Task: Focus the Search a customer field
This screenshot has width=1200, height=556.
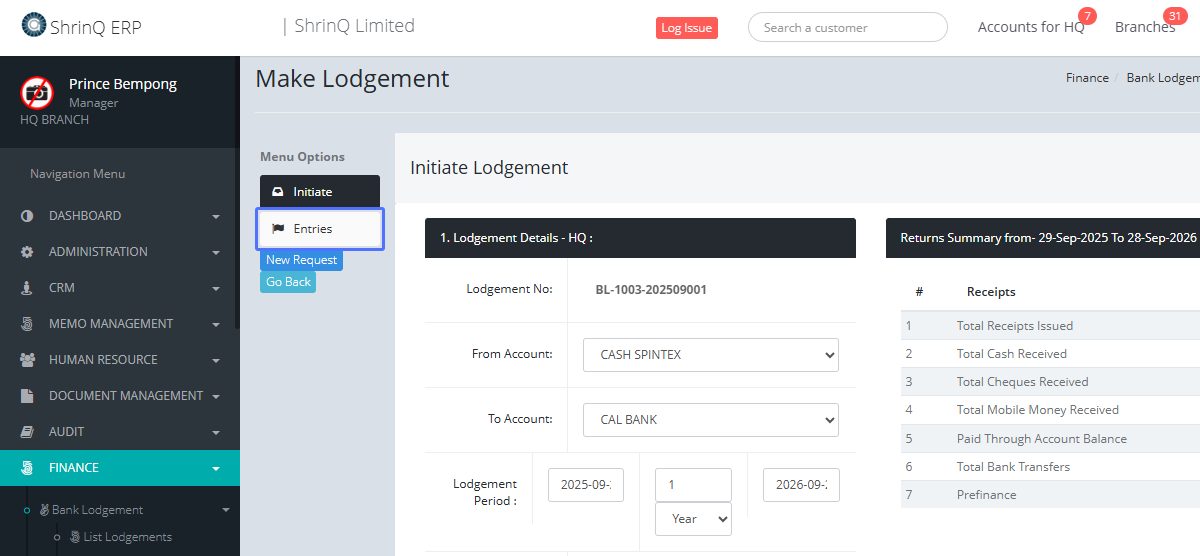Action: (847, 28)
